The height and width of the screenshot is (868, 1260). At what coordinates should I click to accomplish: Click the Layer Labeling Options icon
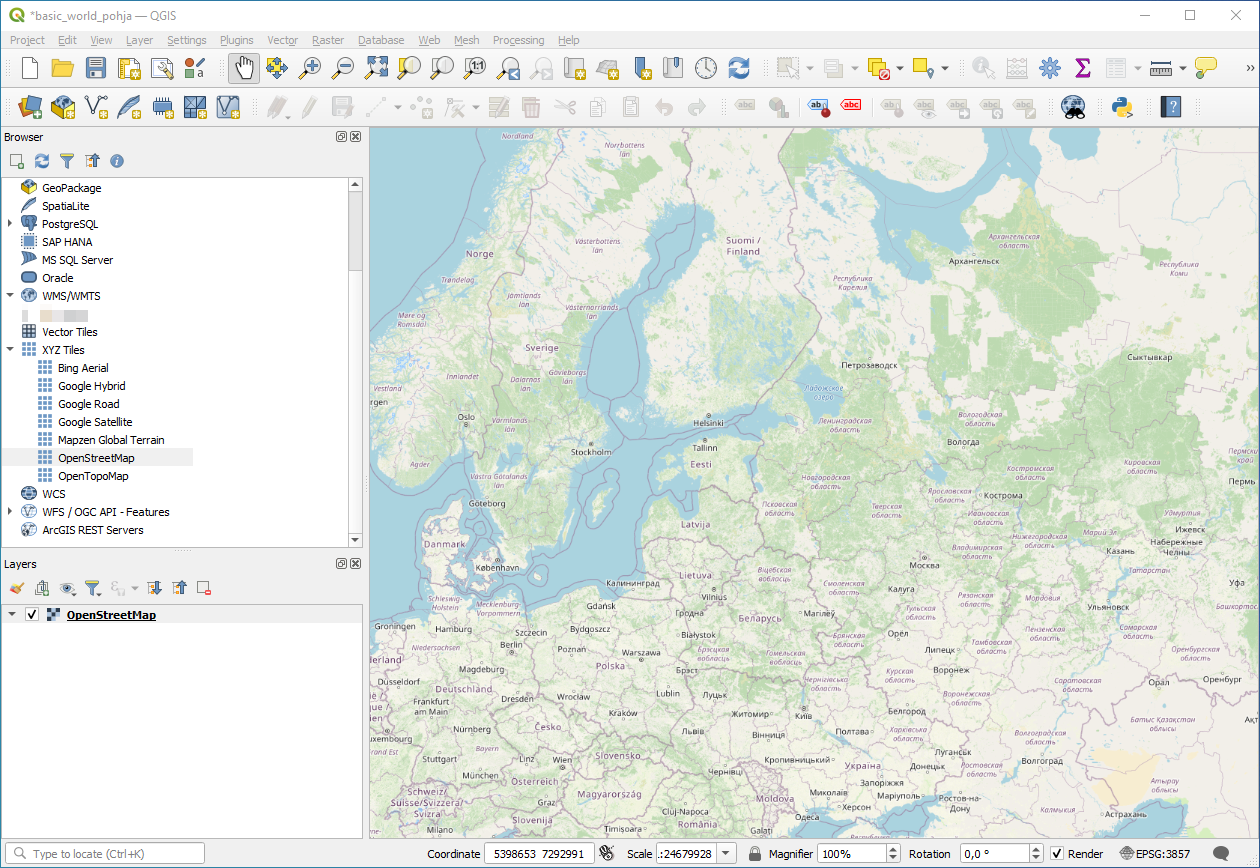click(745, 106)
